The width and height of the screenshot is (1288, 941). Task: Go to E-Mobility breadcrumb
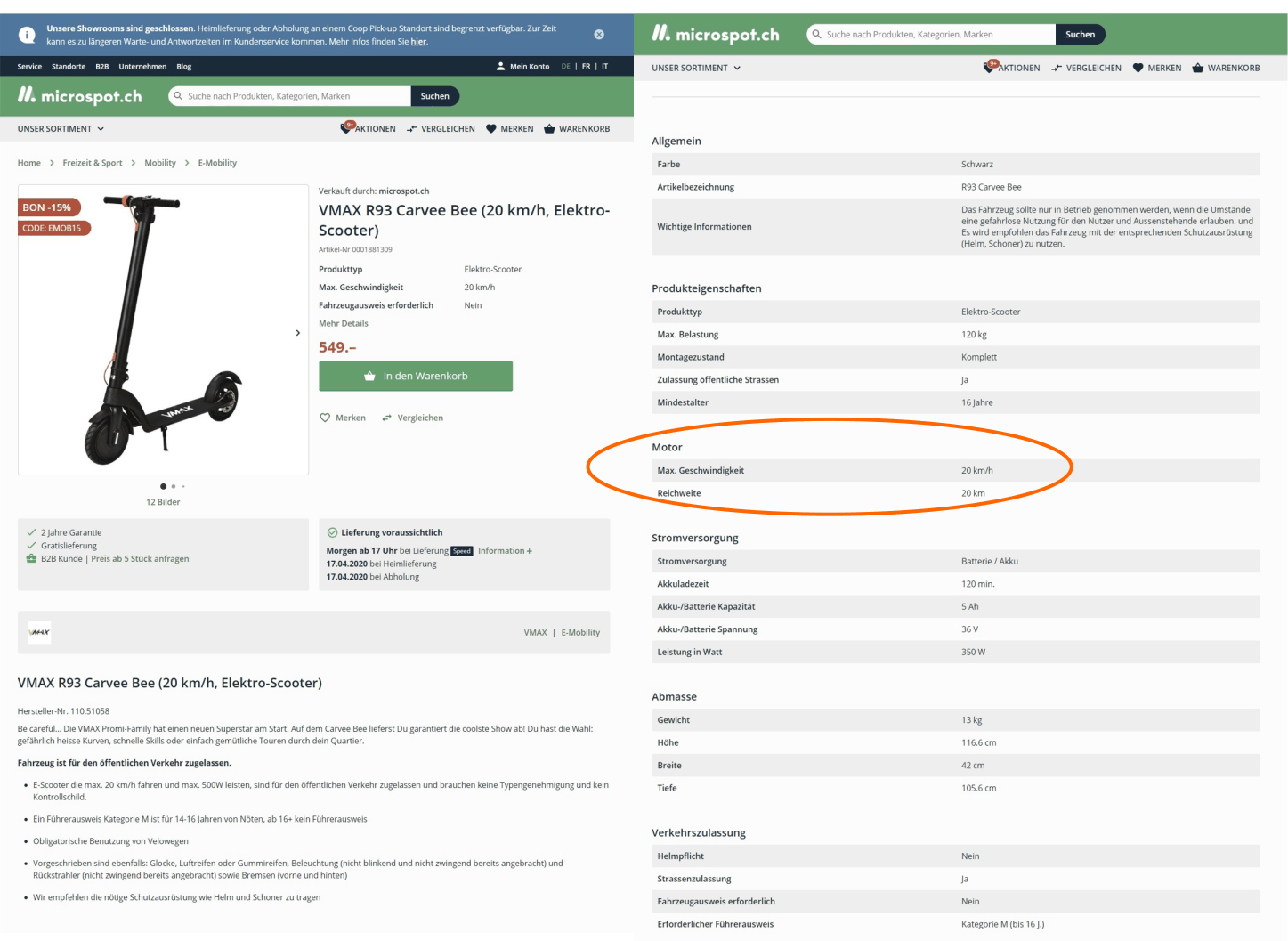tap(217, 163)
